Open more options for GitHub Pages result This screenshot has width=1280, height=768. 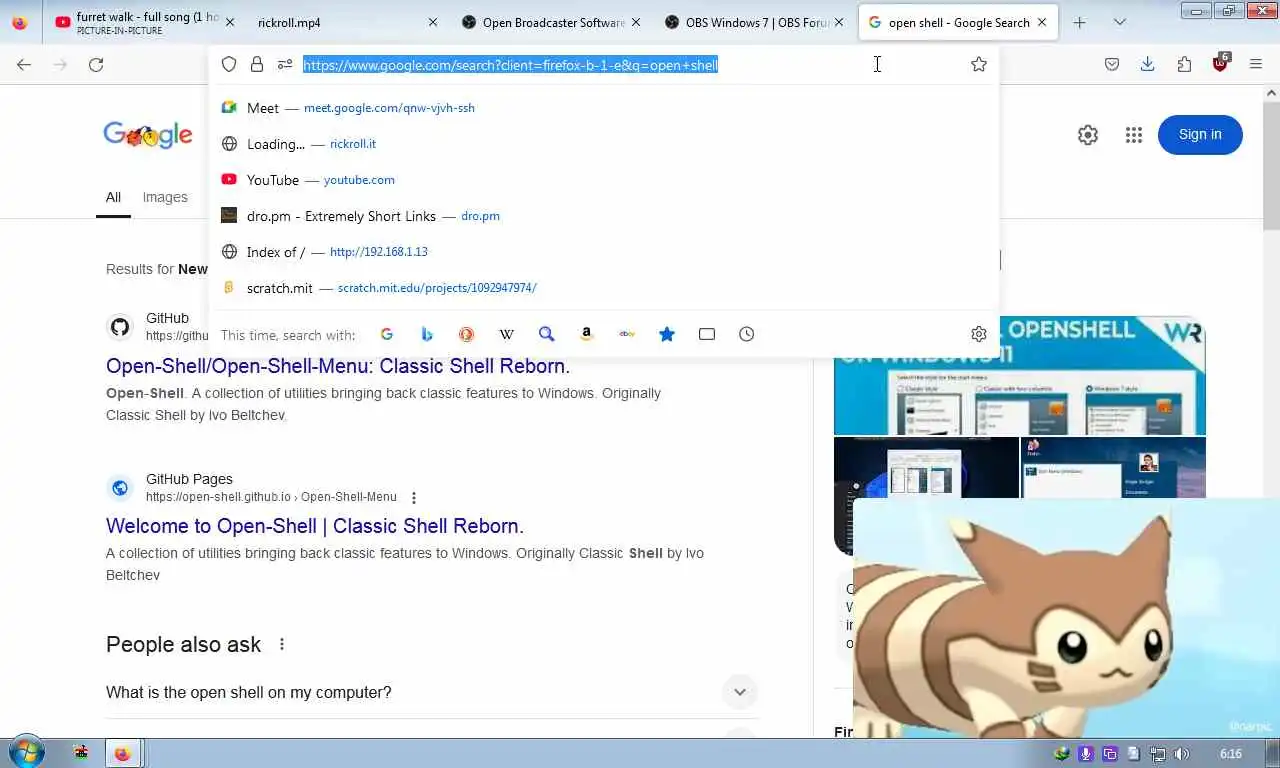coord(414,497)
